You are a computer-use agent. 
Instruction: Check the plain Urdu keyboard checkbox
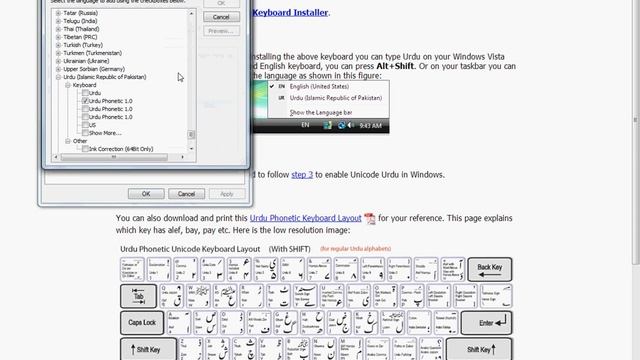pos(85,93)
